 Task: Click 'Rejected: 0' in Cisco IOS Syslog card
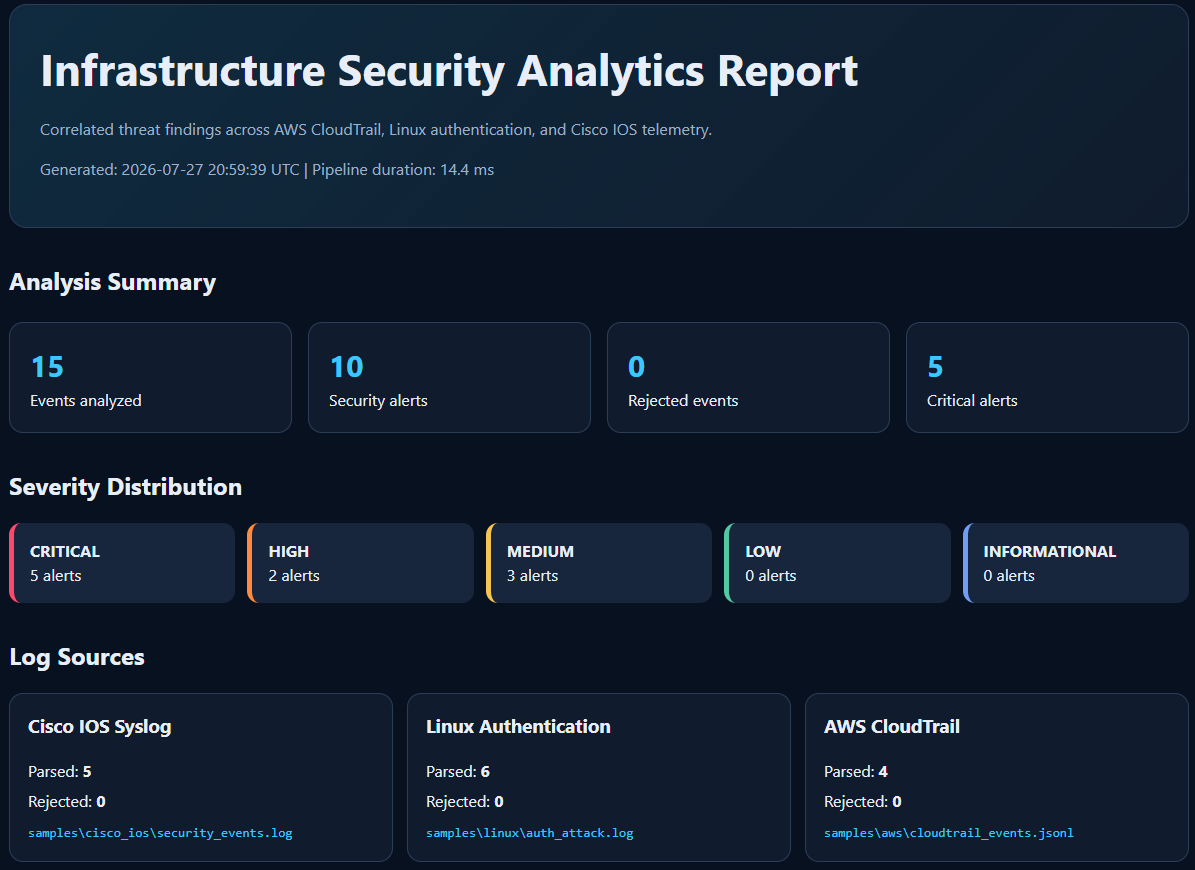pyautogui.click(x=67, y=801)
